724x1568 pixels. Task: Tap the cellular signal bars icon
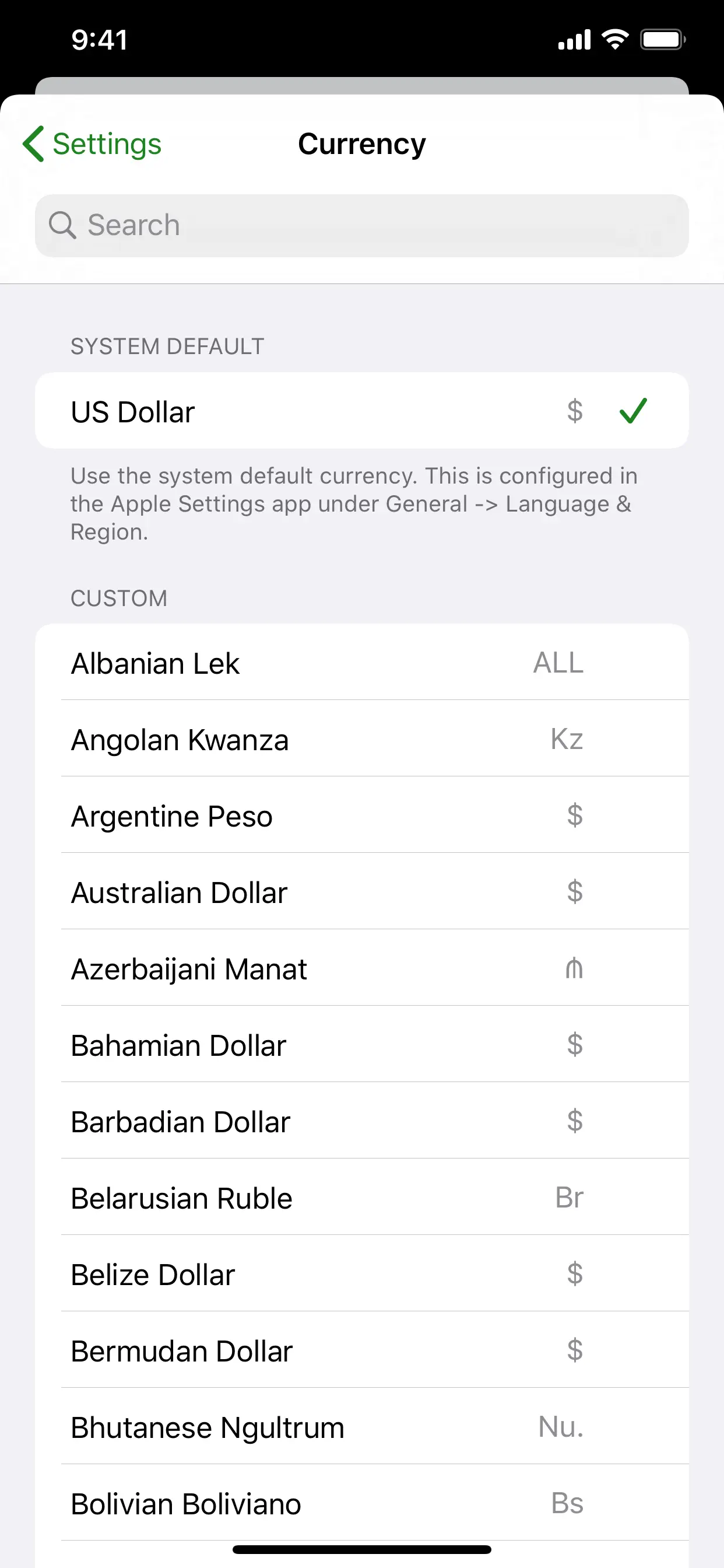tap(574, 40)
